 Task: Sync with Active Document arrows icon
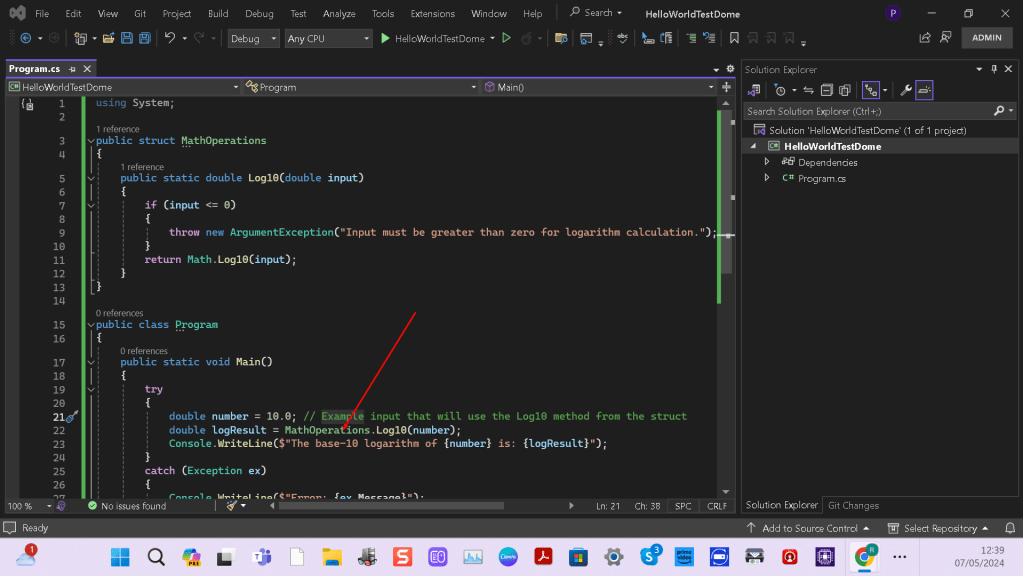point(808,90)
